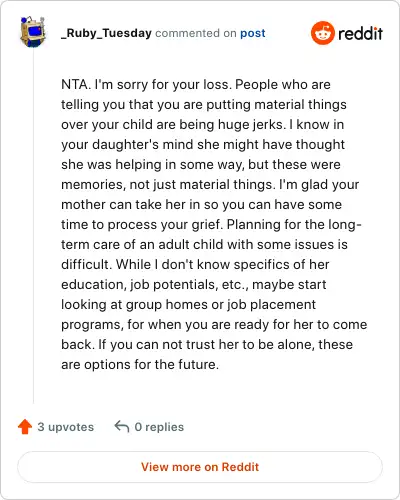Click the line "are options for the future."

[x=140, y=364]
